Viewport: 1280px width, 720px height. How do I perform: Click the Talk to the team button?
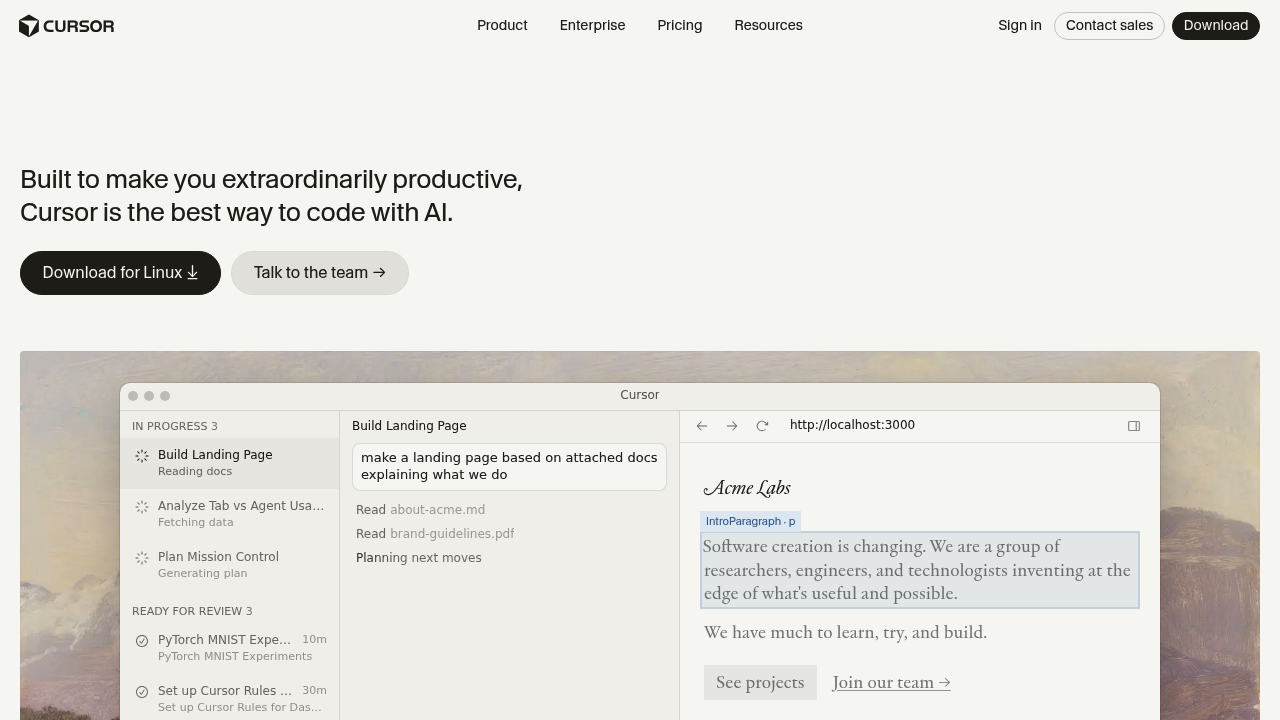319,273
